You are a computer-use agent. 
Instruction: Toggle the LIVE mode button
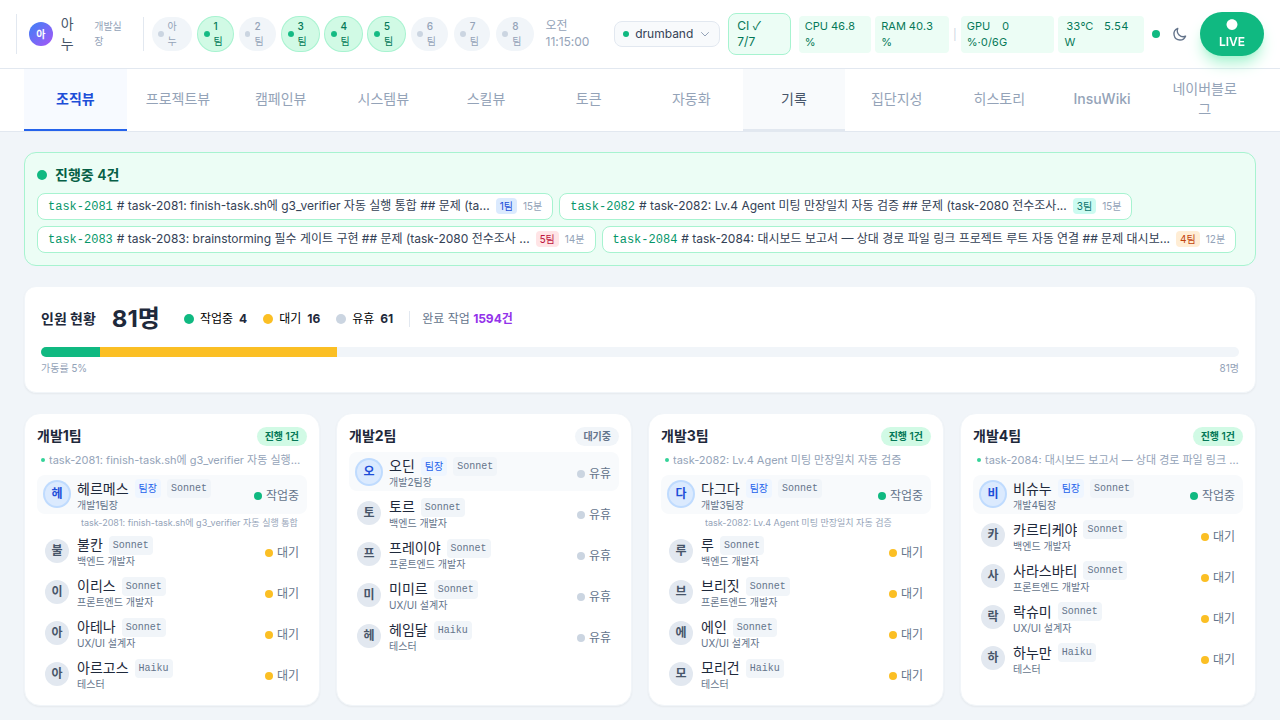1231,34
